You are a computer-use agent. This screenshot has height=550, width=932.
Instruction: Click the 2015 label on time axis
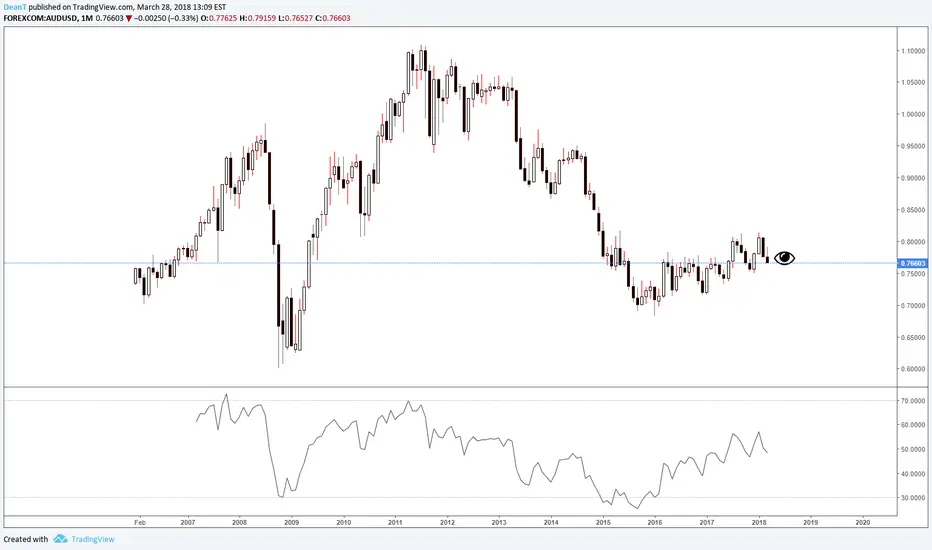click(x=603, y=523)
